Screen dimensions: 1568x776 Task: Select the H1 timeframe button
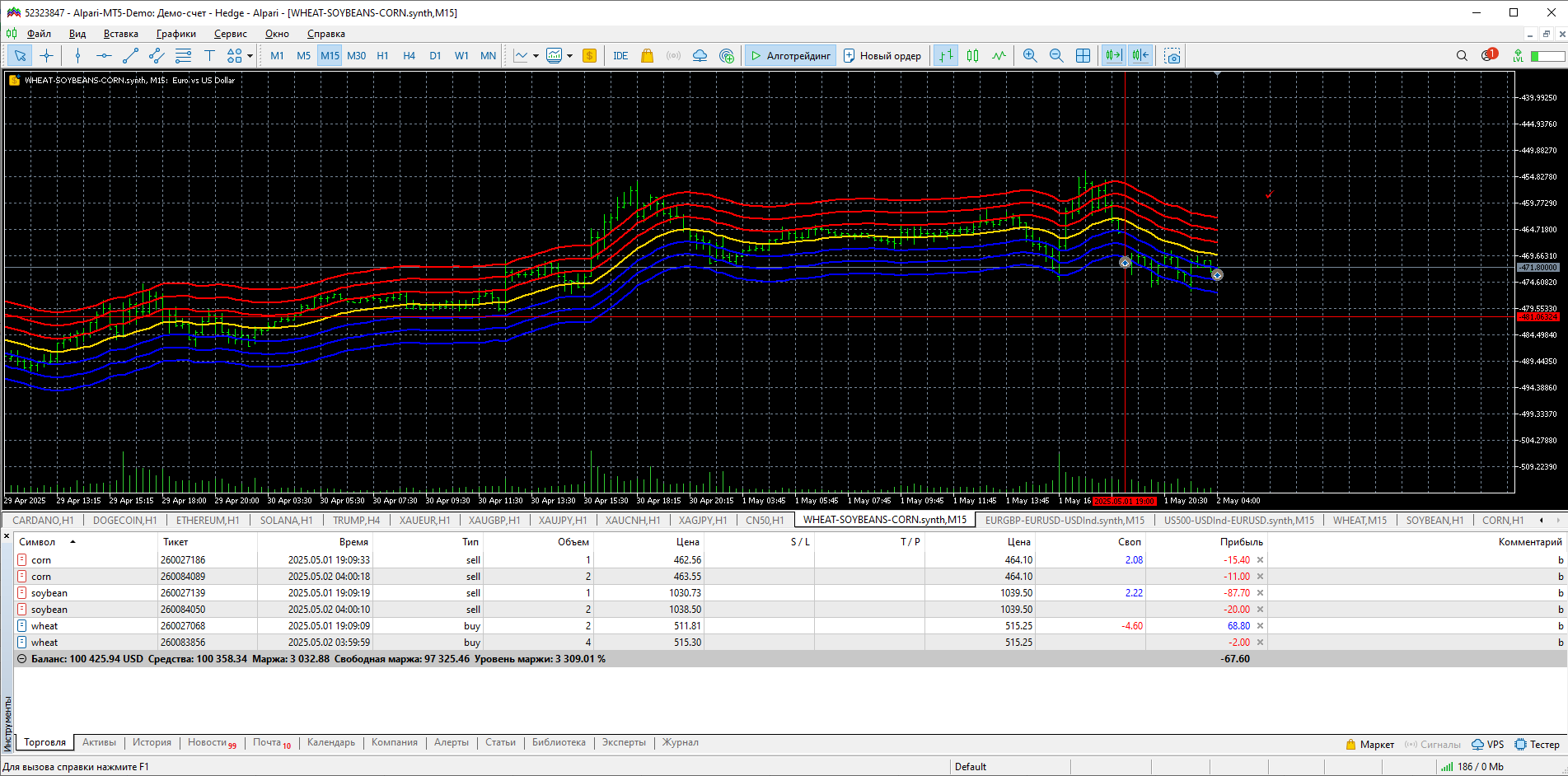[x=382, y=56]
